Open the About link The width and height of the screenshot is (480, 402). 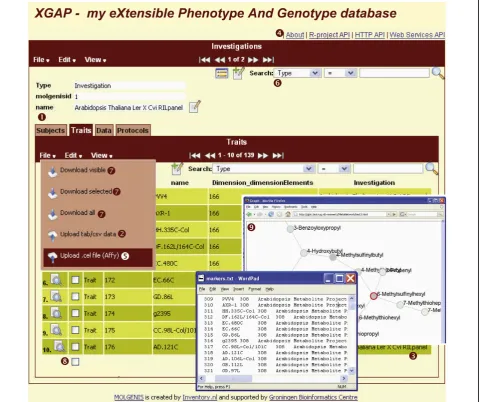point(295,35)
